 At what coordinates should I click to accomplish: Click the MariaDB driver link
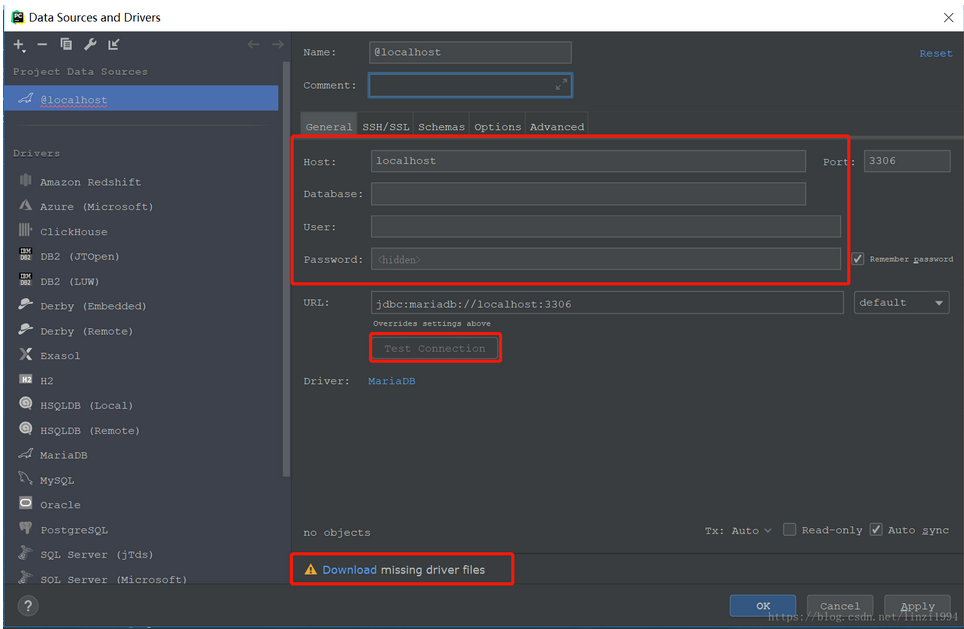[392, 381]
